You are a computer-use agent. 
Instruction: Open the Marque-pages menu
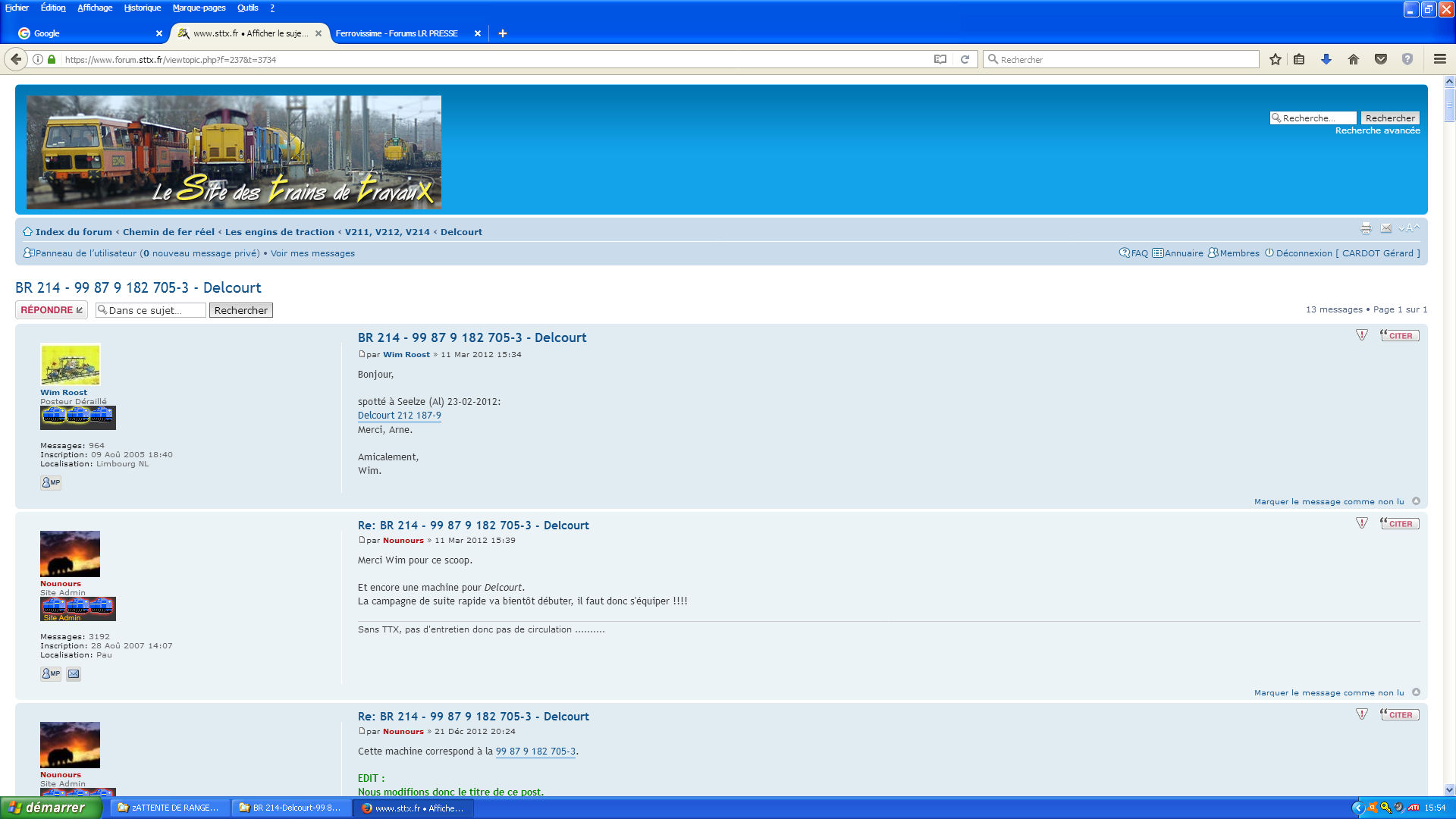point(199,8)
